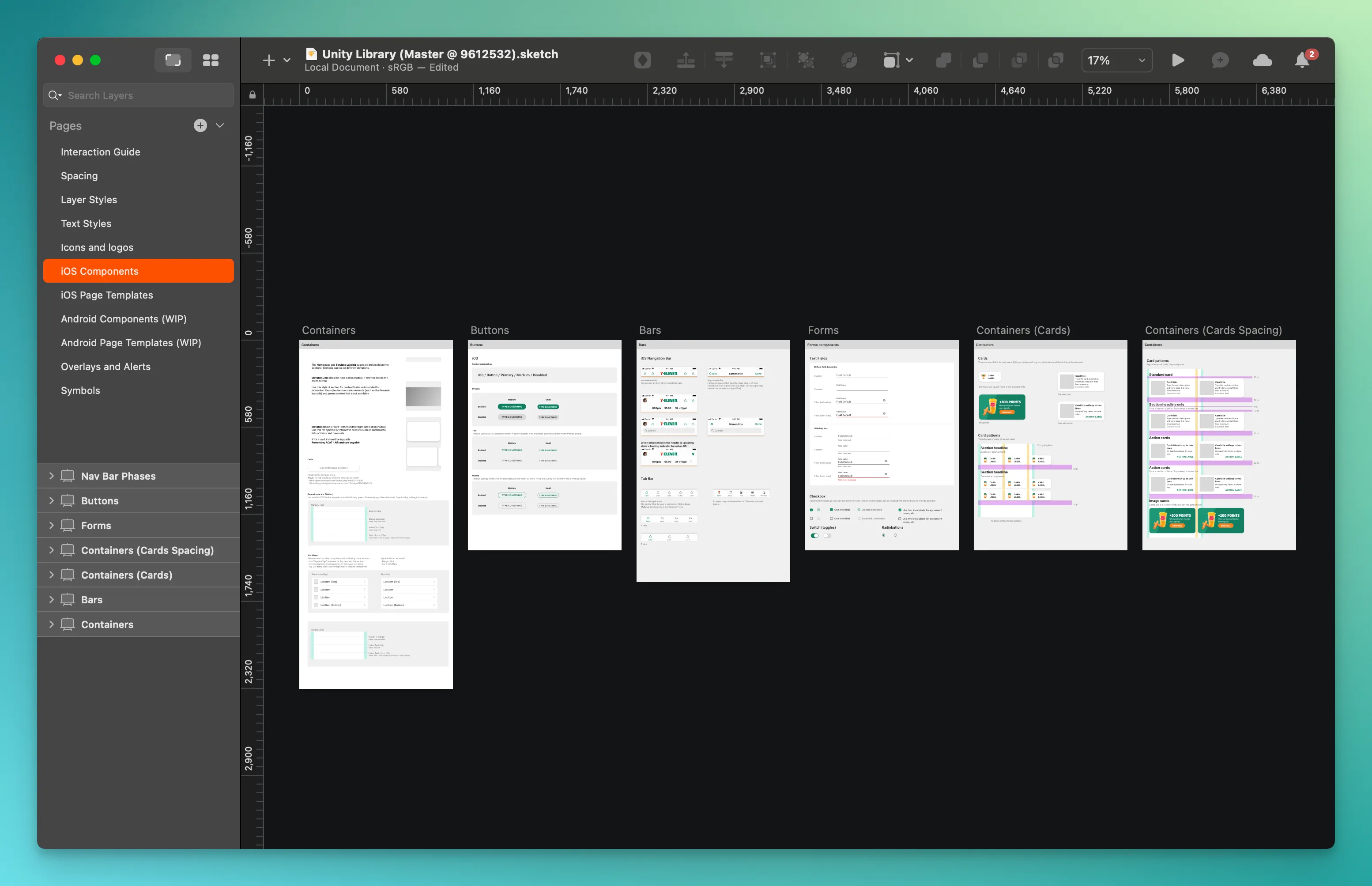Expand the Containers layer group
Image resolution: width=1372 pixels, height=886 pixels.
pos(51,624)
